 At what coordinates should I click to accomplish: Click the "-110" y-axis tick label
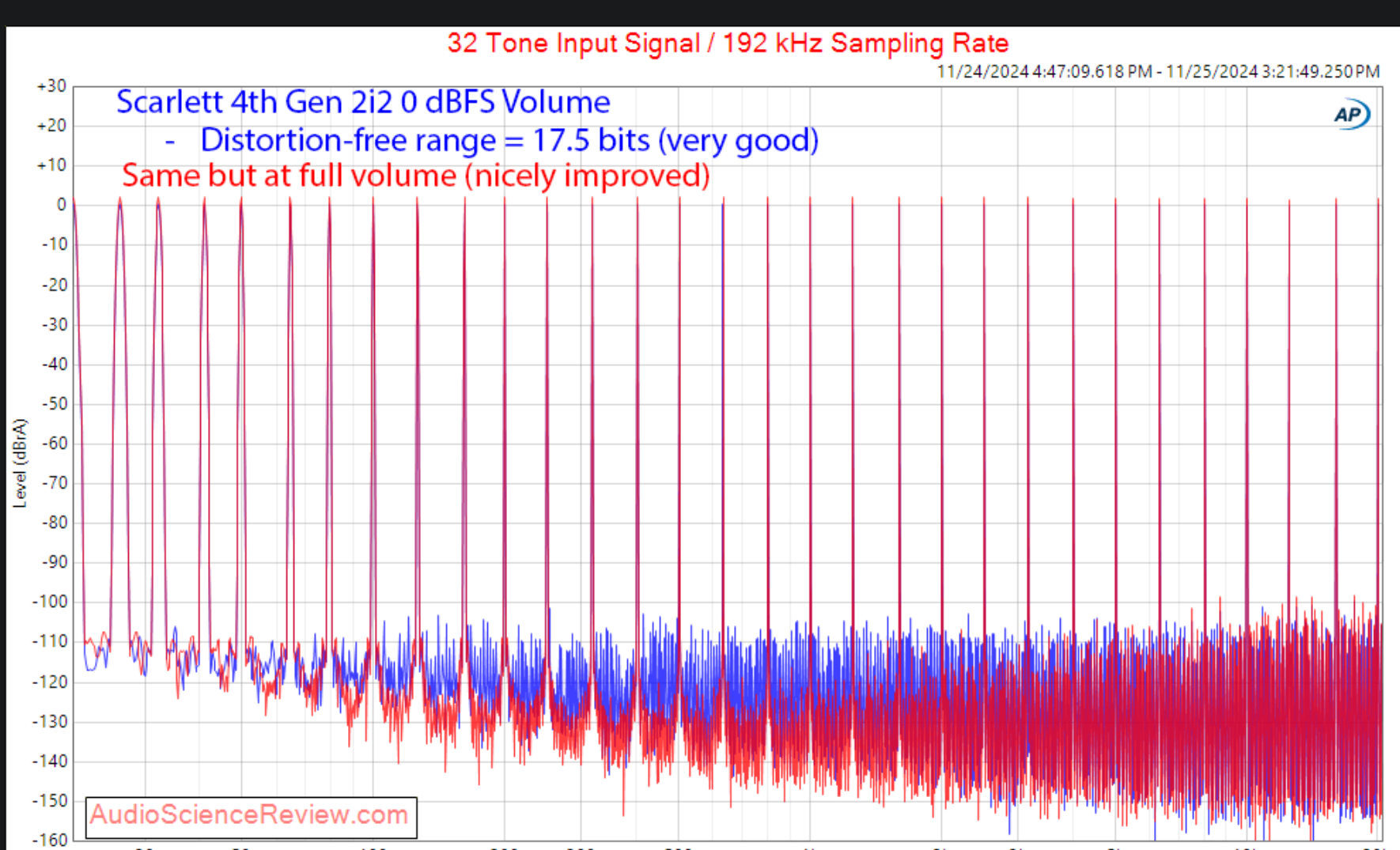50,641
